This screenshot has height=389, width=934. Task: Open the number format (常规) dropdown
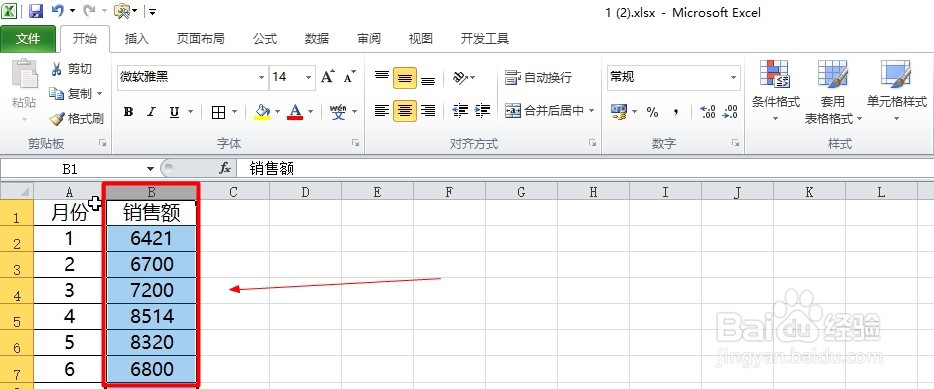pyautogui.click(x=733, y=77)
